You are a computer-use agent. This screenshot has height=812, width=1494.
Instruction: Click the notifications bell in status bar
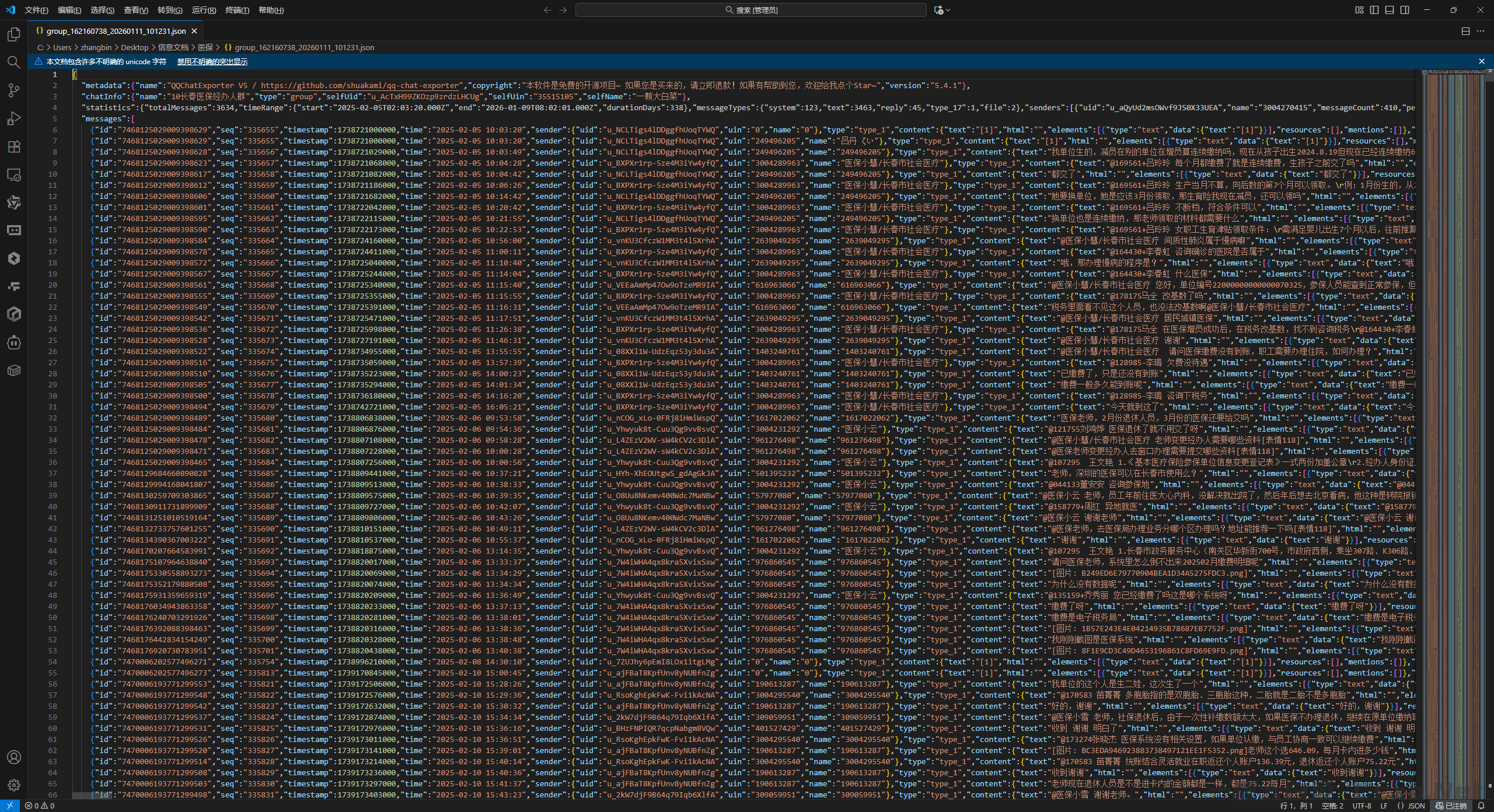pos(1481,806)
